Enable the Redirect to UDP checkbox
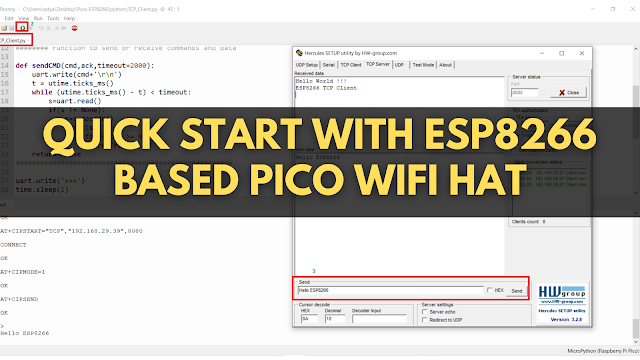The image size is (640, 360). [425, 320]
